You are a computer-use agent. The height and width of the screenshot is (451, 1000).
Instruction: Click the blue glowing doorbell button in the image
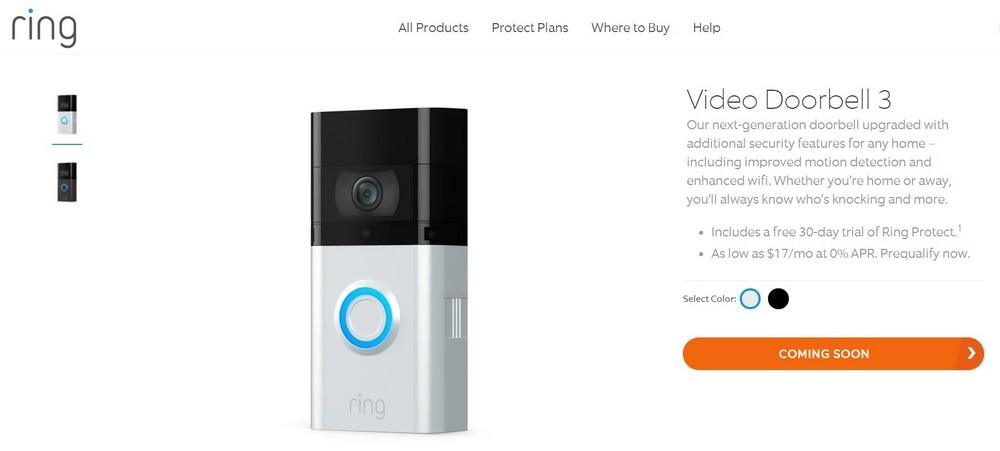point(367,317)
